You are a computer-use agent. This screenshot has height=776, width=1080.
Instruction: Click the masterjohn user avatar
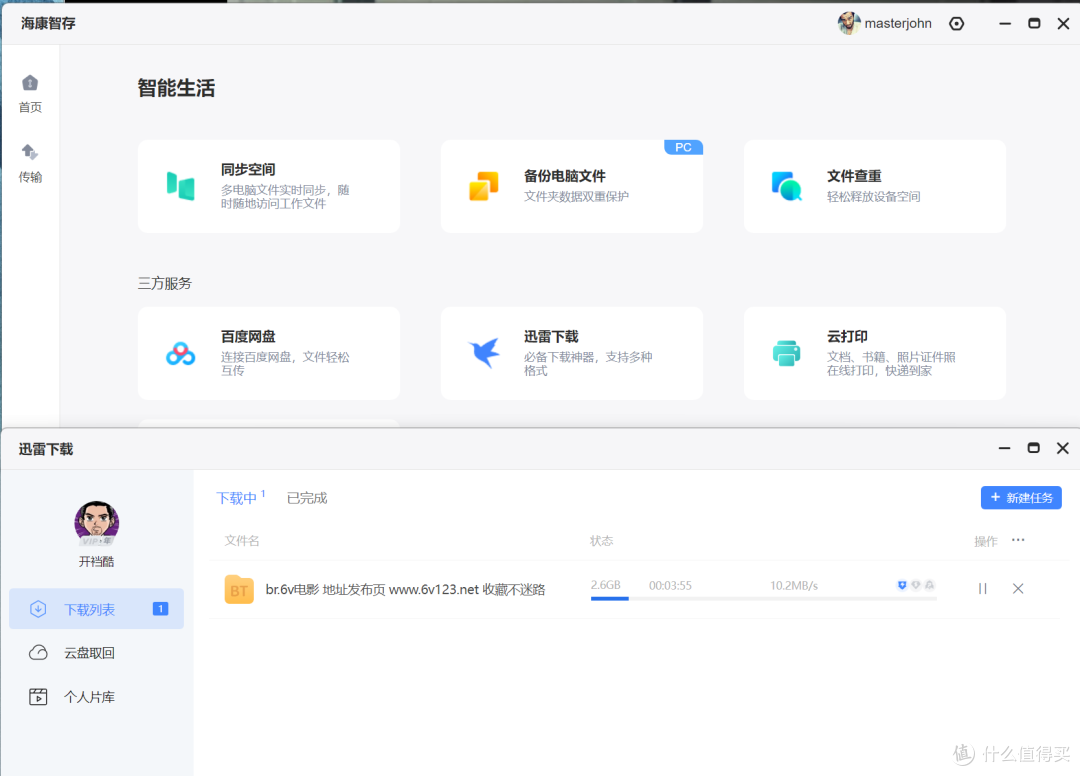pyautogui.click(x=849, y=23)
